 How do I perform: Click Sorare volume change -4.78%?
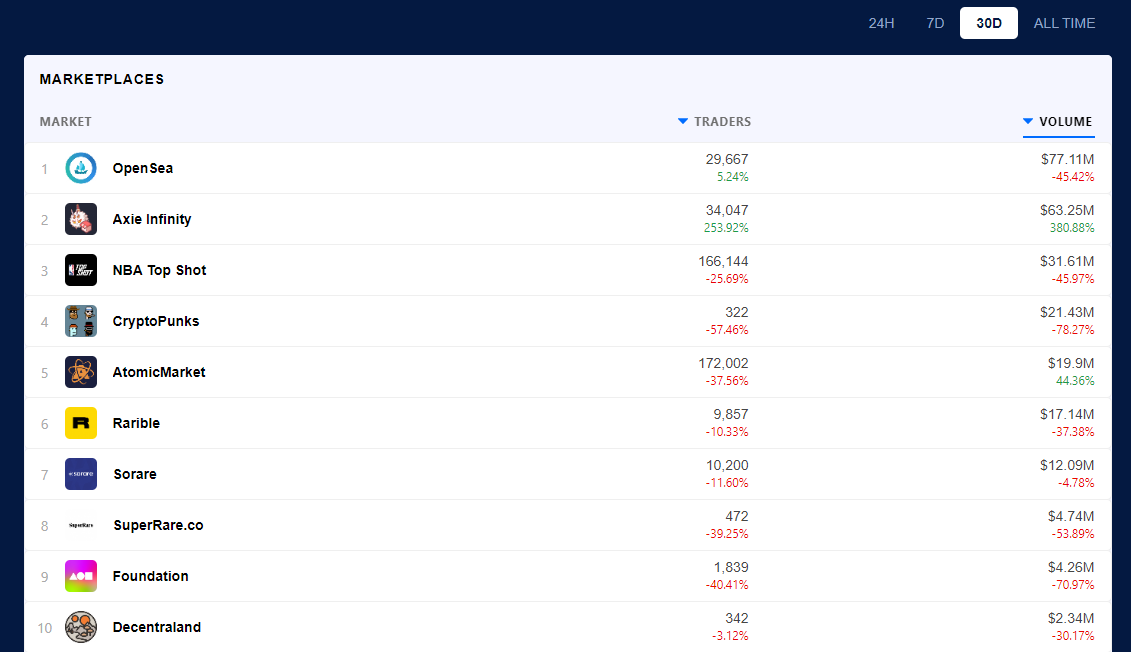(1076, 483)
